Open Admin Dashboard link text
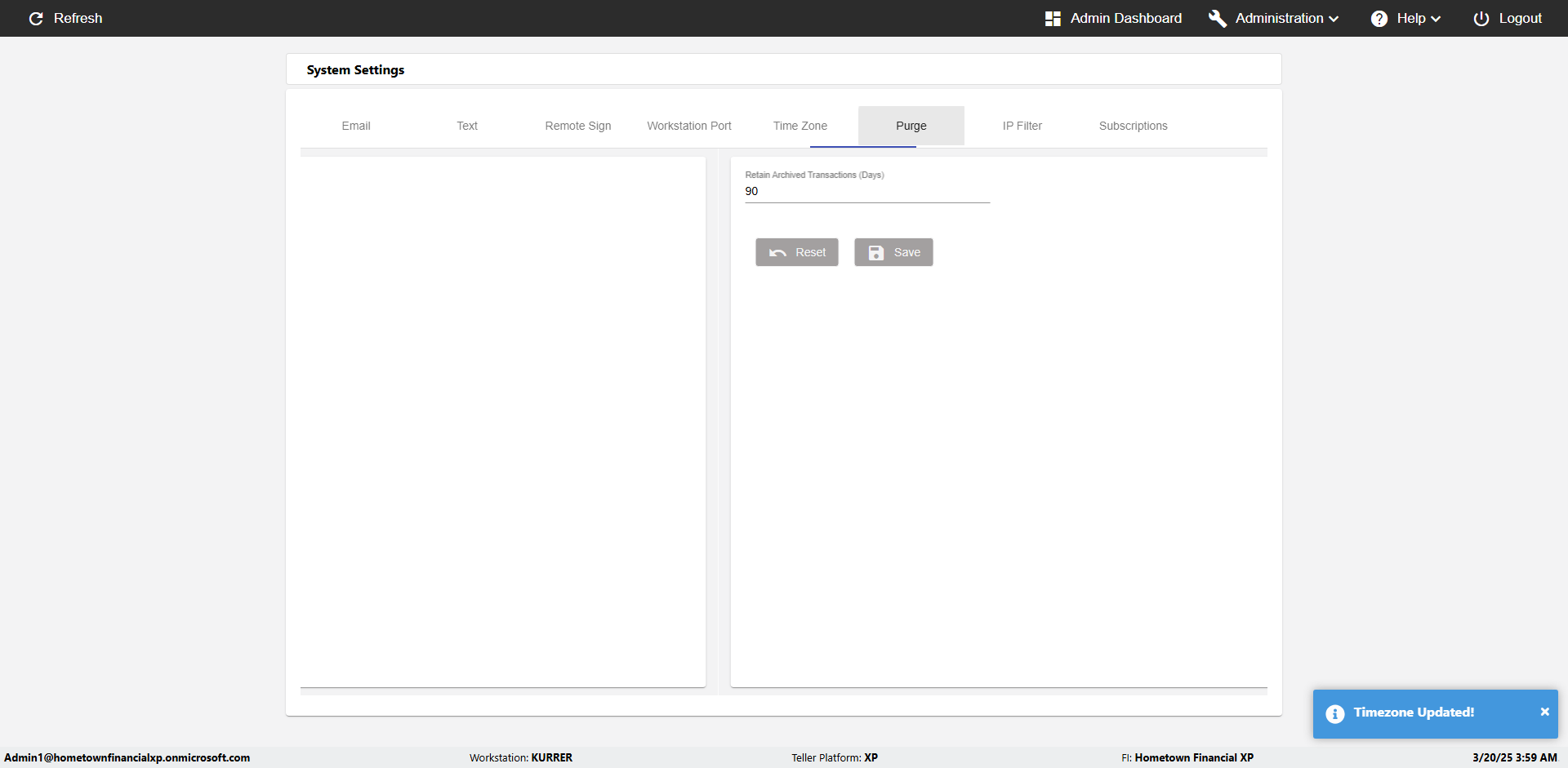This screenshot has height=768, width=1568. 1126,18
